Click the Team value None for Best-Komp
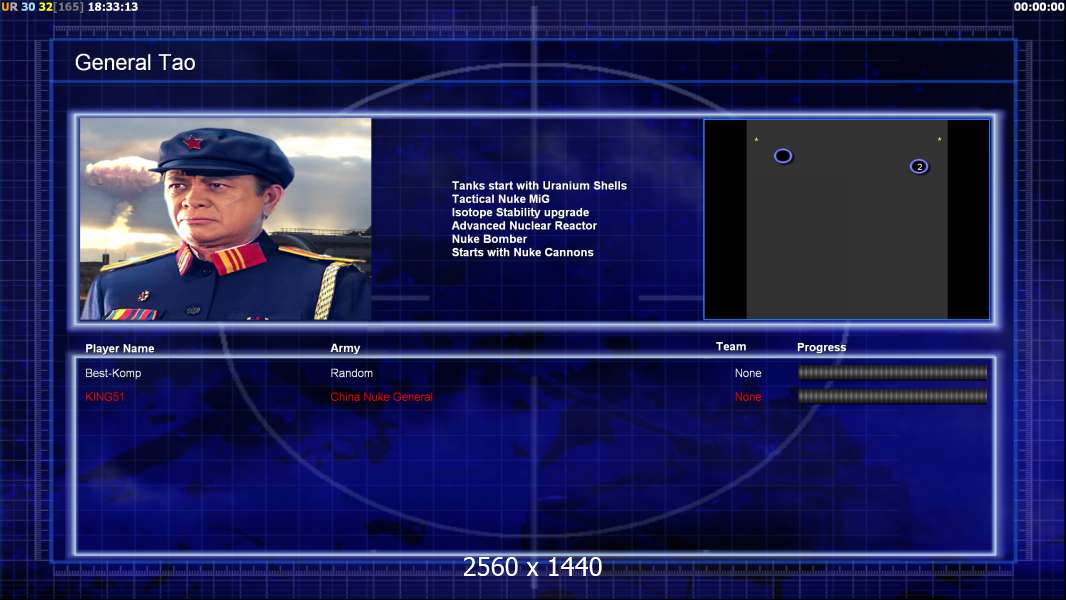1066x600 pixels. click(747, 373)
